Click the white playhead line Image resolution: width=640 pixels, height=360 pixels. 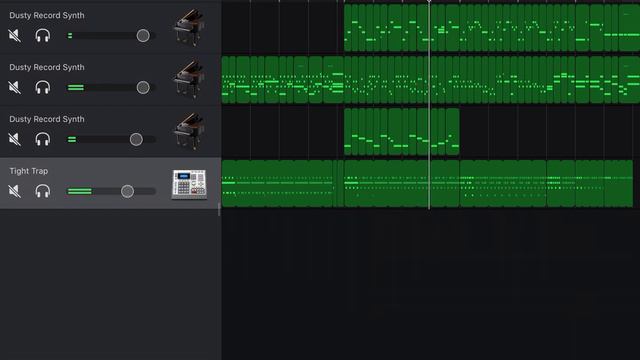429,104
